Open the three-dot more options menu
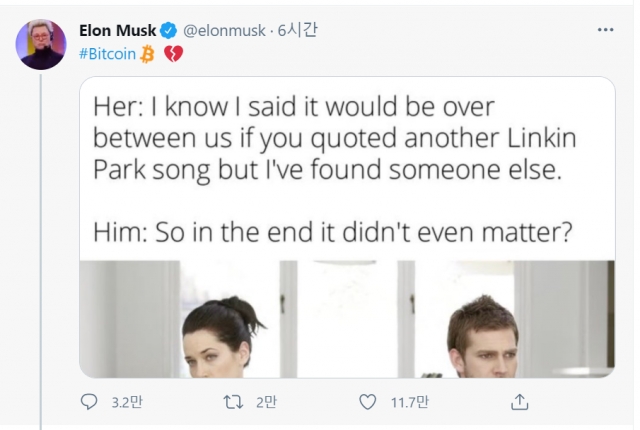640x430 pixels. 605,29
